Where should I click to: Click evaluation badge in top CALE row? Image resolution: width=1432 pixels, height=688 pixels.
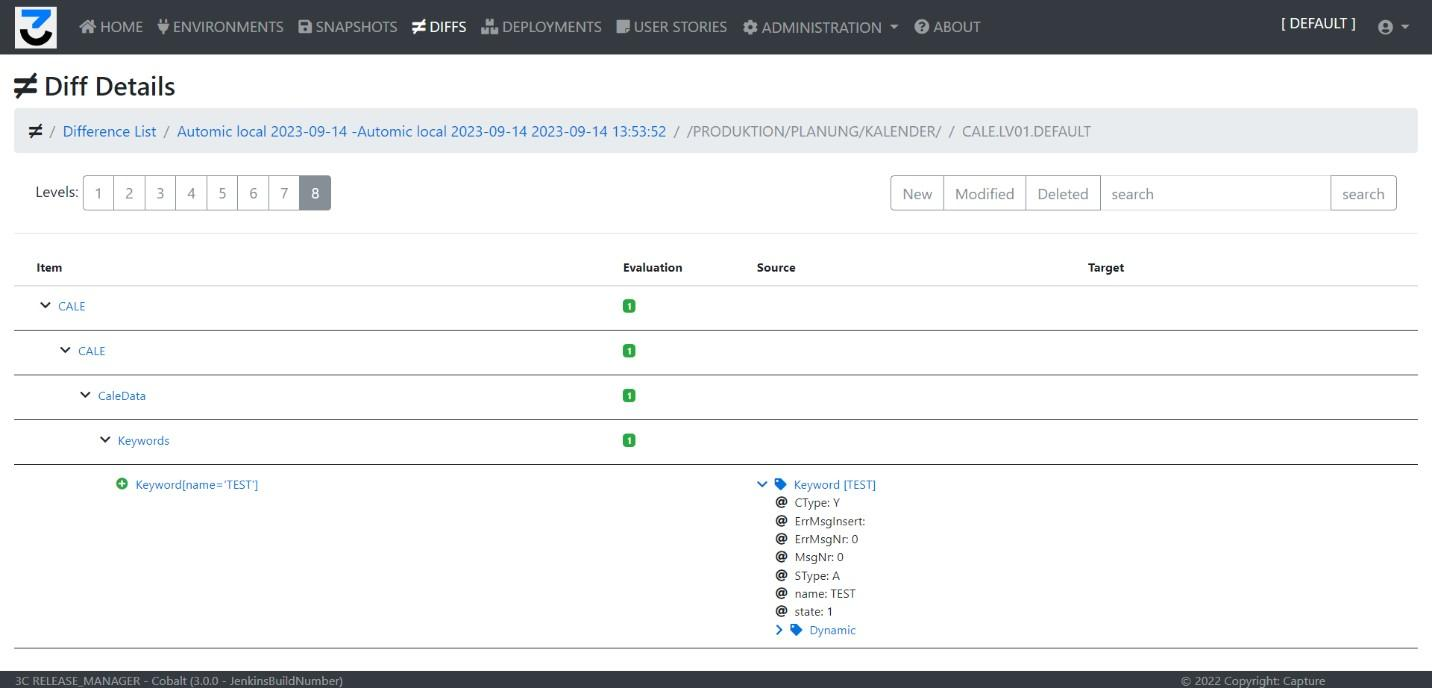coord(629,306)
